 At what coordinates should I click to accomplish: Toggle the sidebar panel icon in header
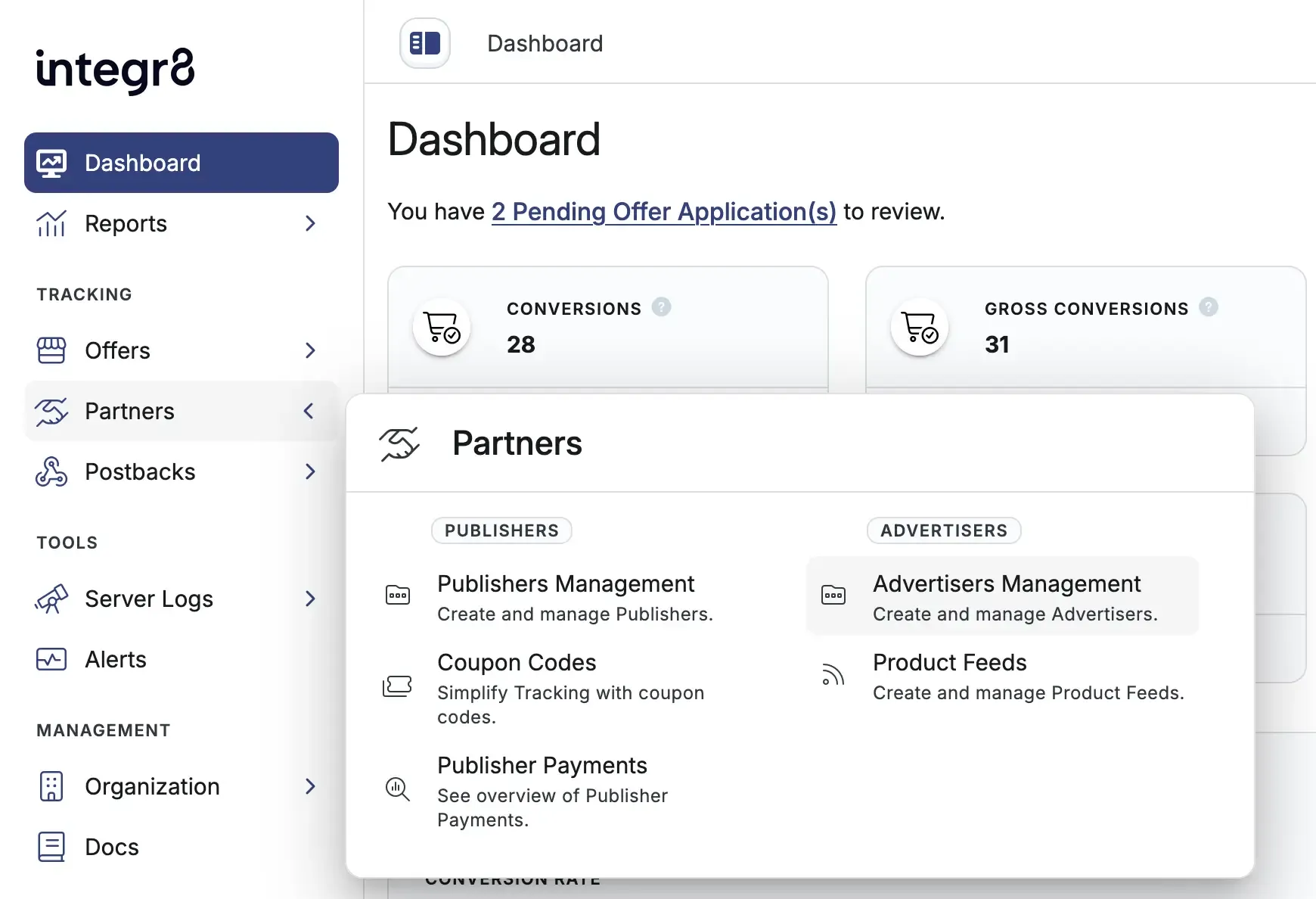[x=425, y=43]
